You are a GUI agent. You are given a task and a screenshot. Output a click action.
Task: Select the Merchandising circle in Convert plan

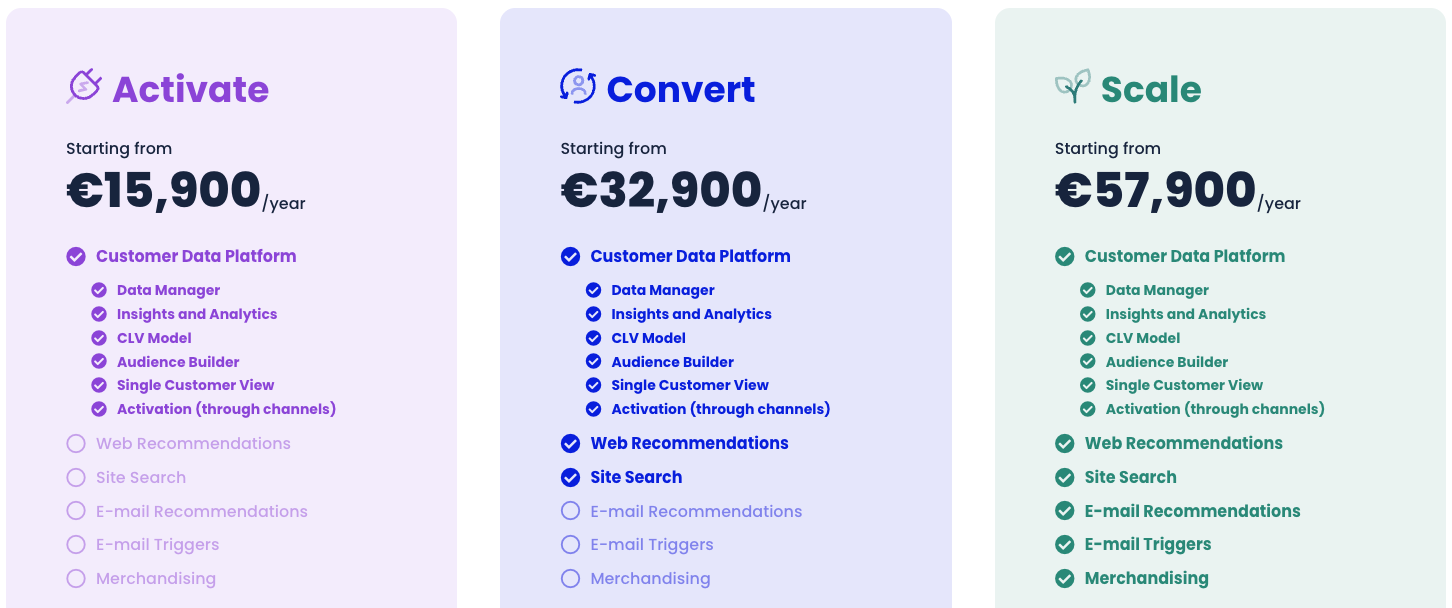(570, 578)
